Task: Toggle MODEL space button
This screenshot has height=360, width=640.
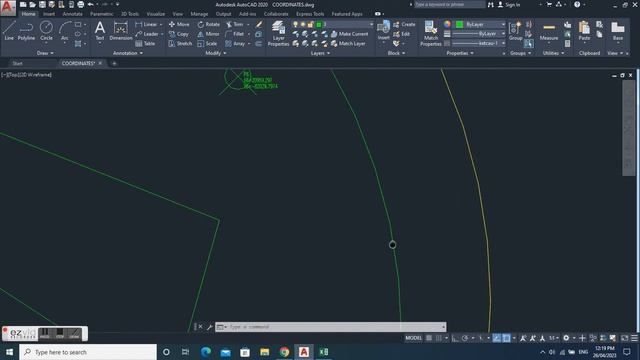Action: (413, 338)
